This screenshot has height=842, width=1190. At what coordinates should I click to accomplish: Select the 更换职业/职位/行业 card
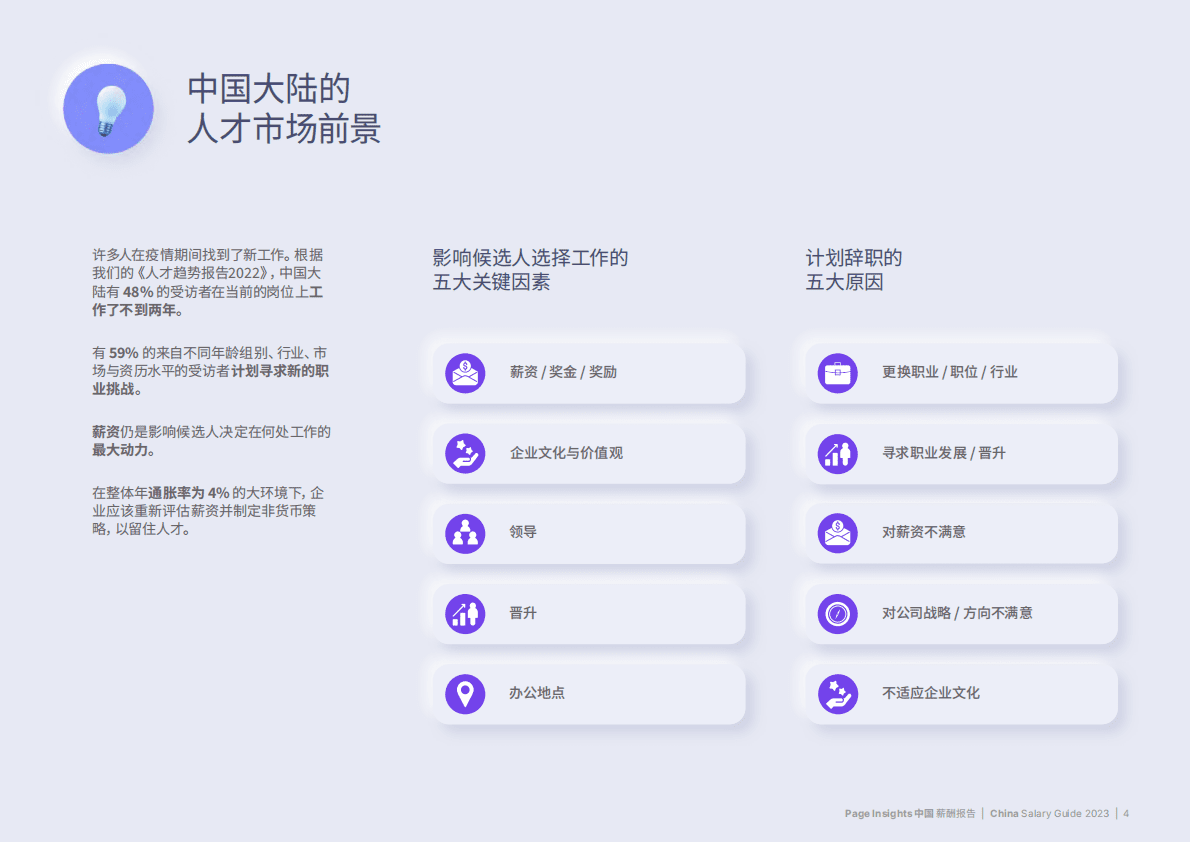point(958,373)
